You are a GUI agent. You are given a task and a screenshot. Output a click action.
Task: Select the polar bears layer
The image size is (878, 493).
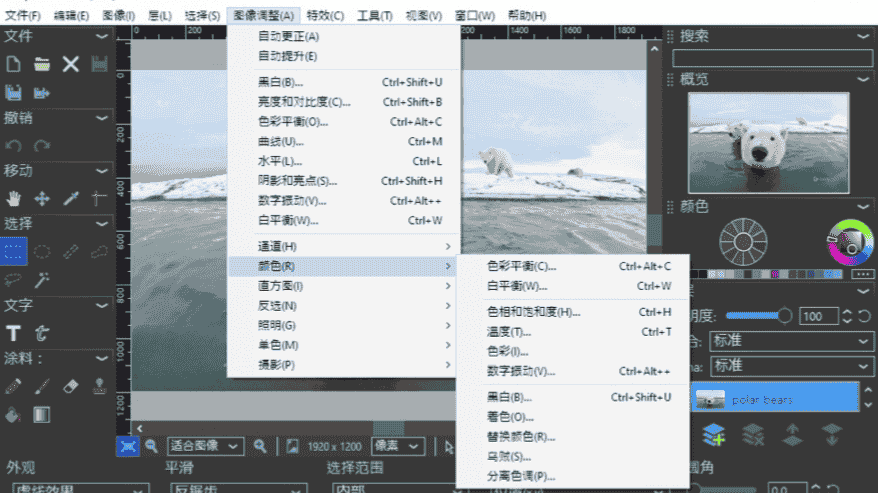pos(775,397)
